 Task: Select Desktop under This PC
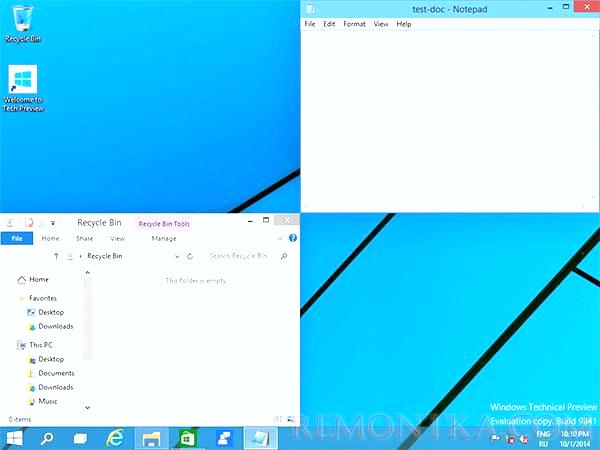click(46, 359)
